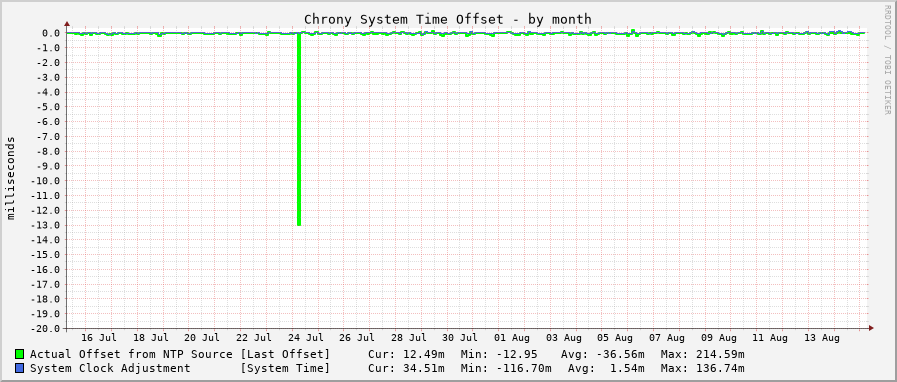Screen dimensions: 897x382
Task: Click the '01 Aug' x-axis label
Action: (512, 338)
